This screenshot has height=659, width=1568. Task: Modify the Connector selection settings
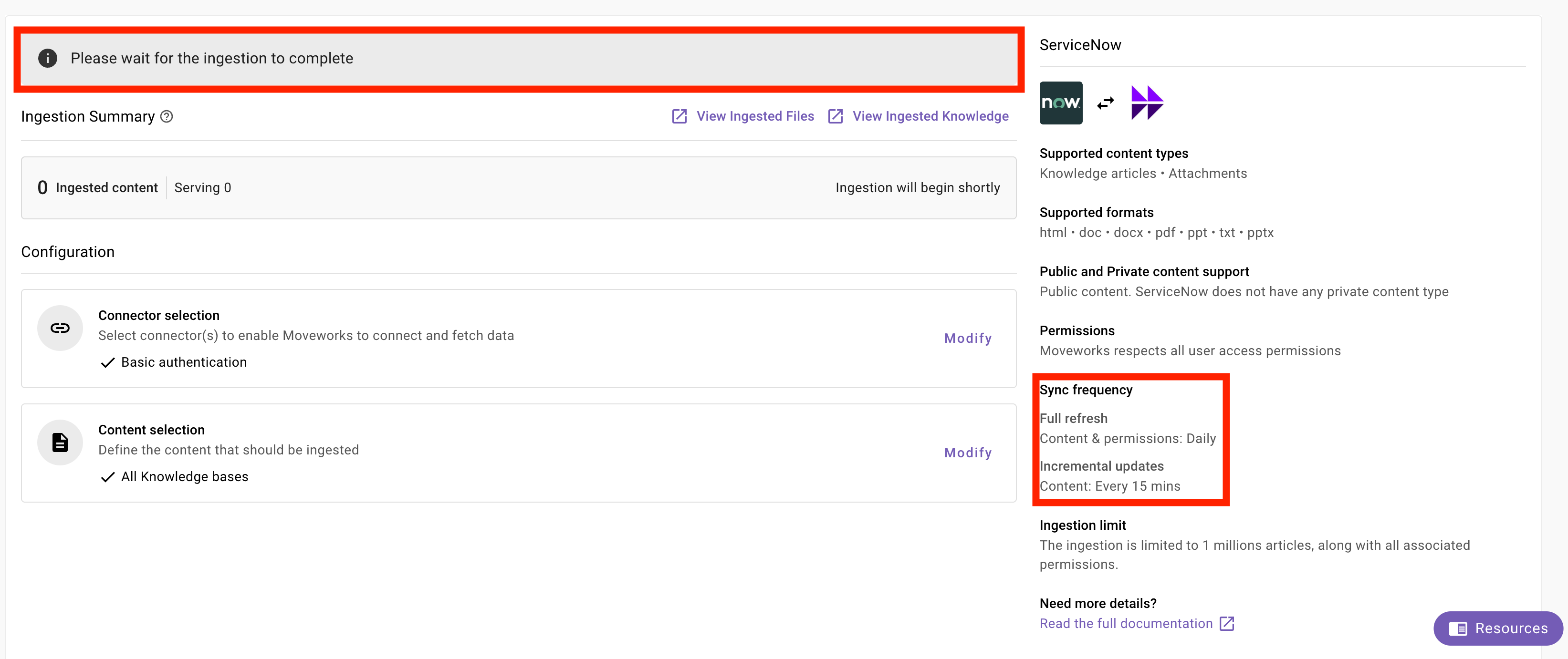click(x=968, y=339)
